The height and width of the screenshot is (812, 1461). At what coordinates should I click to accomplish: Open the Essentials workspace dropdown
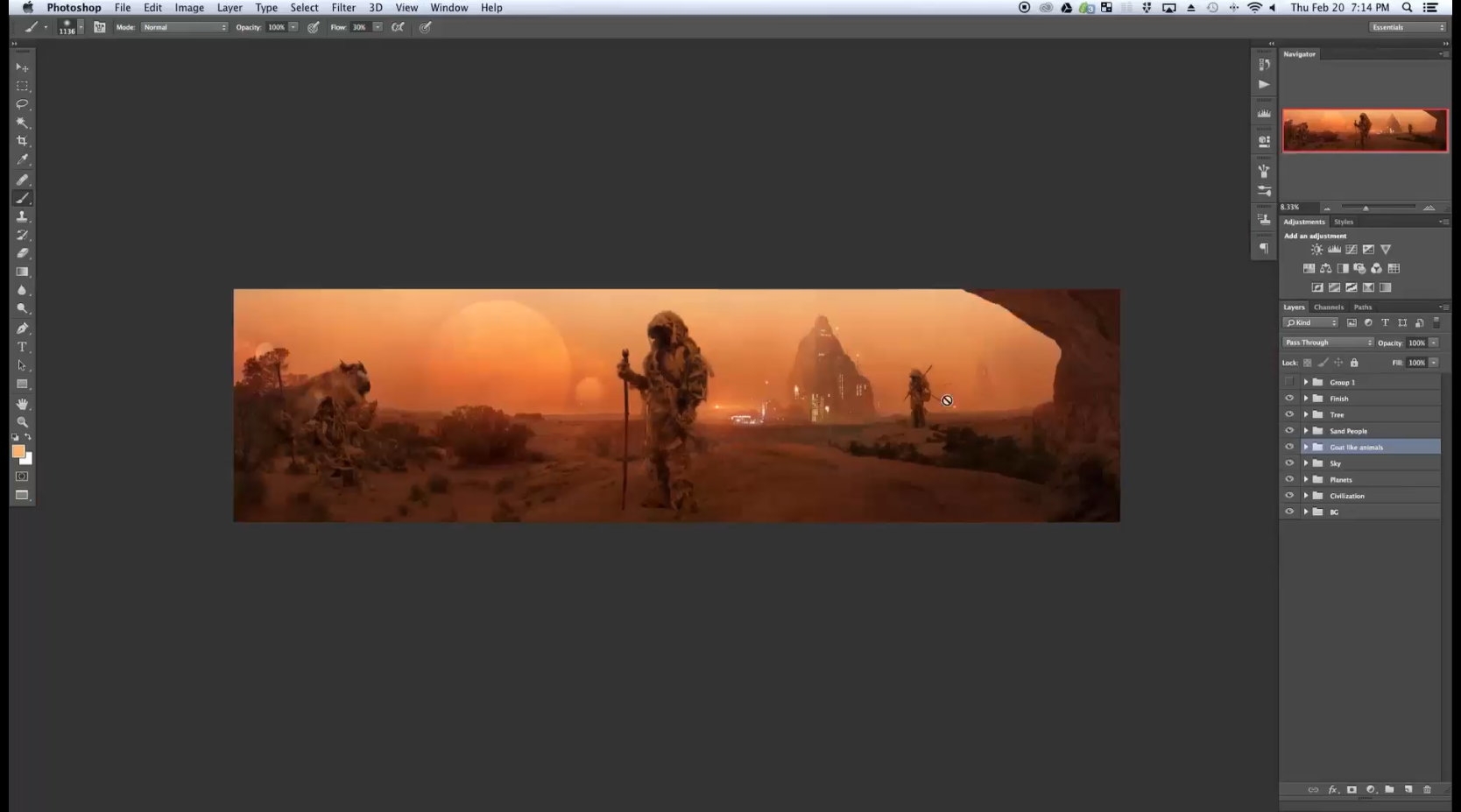coord(1408,27)
